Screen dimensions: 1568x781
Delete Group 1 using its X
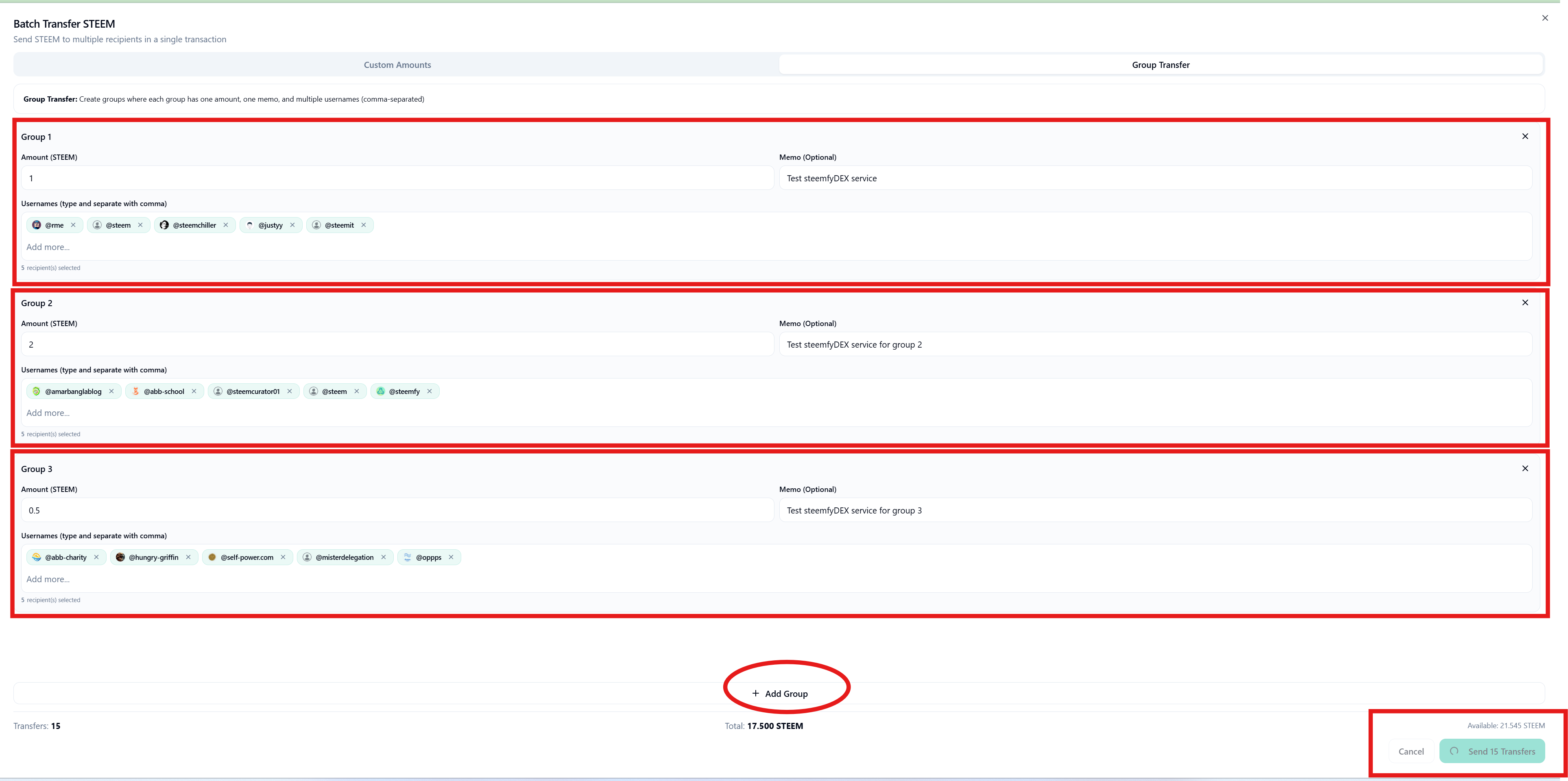(x=1525, y=136)
